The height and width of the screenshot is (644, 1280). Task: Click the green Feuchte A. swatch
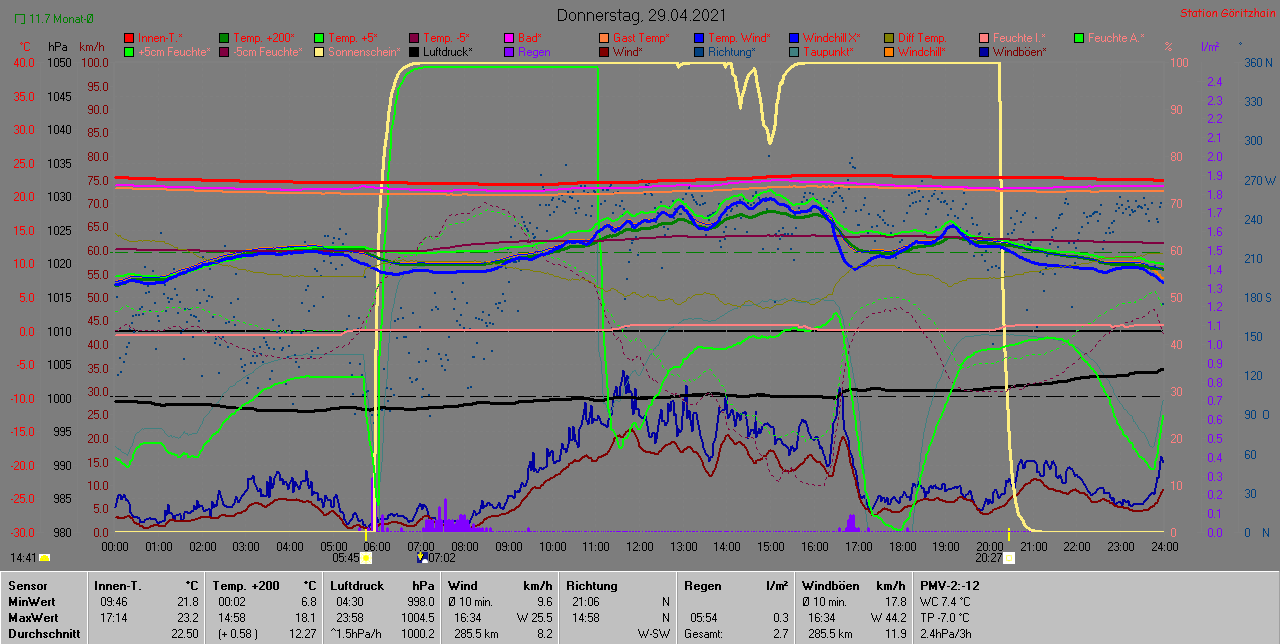click(1080, 38)
